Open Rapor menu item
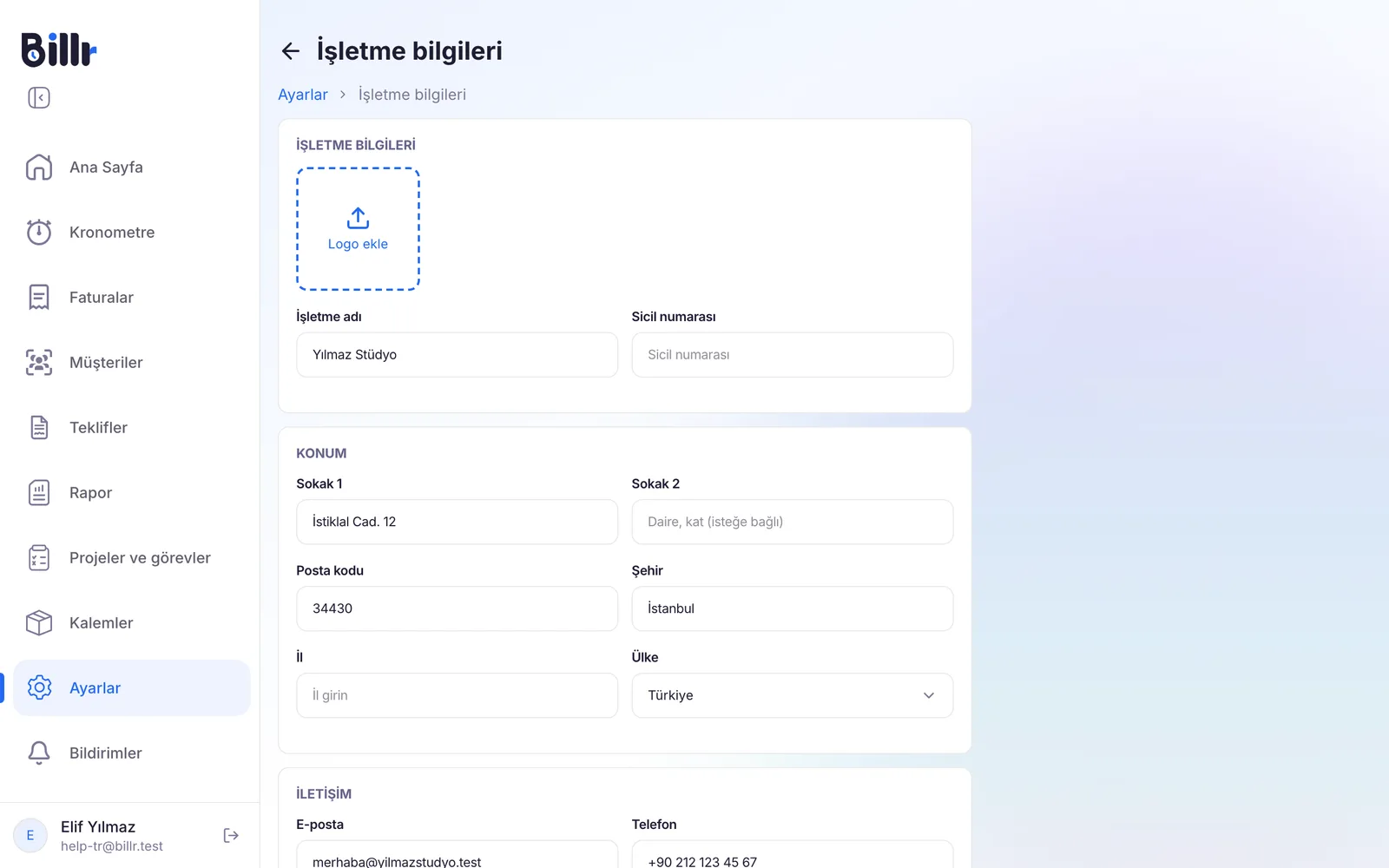This screenshot has width=1389, height=868. (132, 492)
